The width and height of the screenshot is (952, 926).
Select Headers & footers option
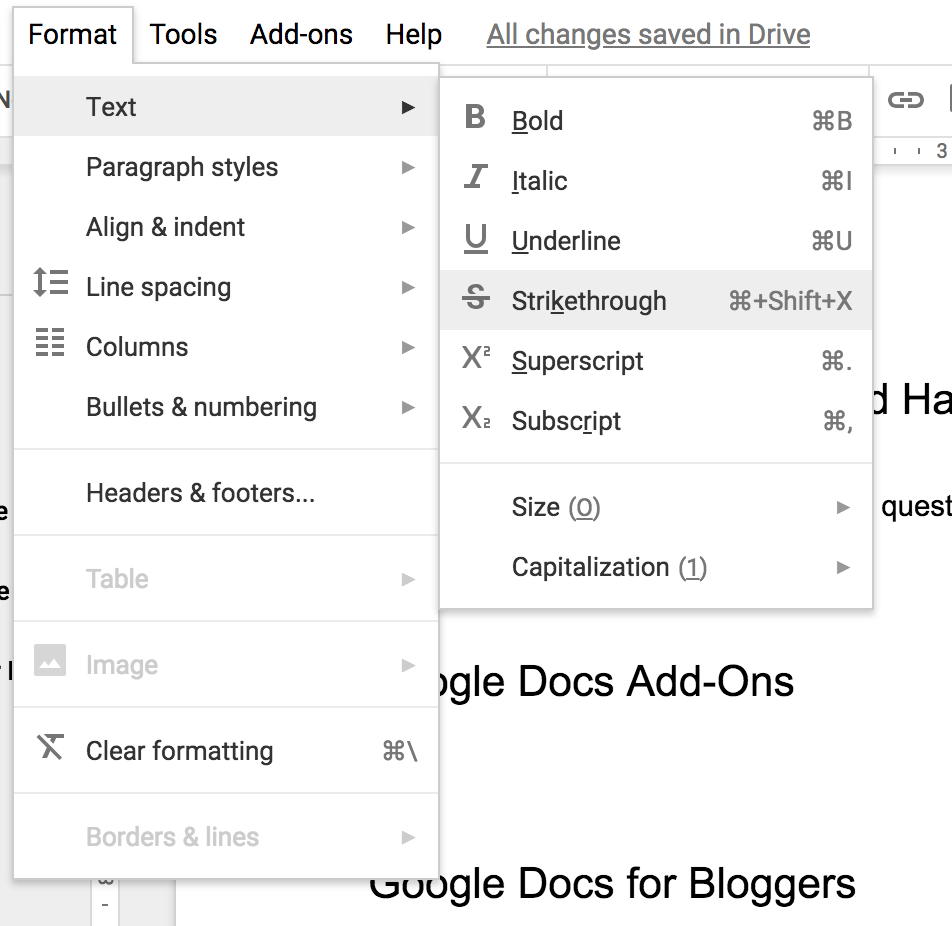[x=200, y=493]
